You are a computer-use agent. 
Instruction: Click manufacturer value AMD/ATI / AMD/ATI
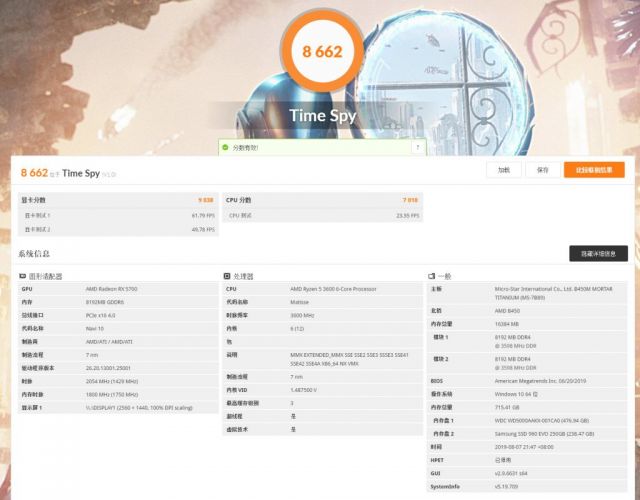pyautogui.click(x=109, y=342)
